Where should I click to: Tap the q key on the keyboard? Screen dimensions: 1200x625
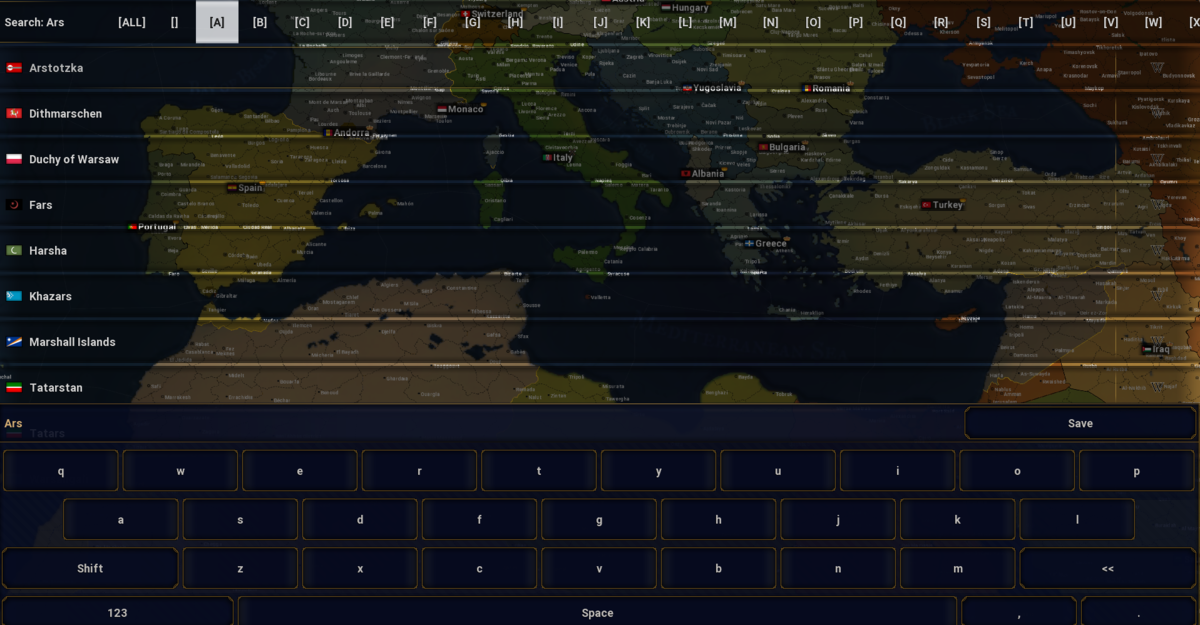[x=61, y=471]
